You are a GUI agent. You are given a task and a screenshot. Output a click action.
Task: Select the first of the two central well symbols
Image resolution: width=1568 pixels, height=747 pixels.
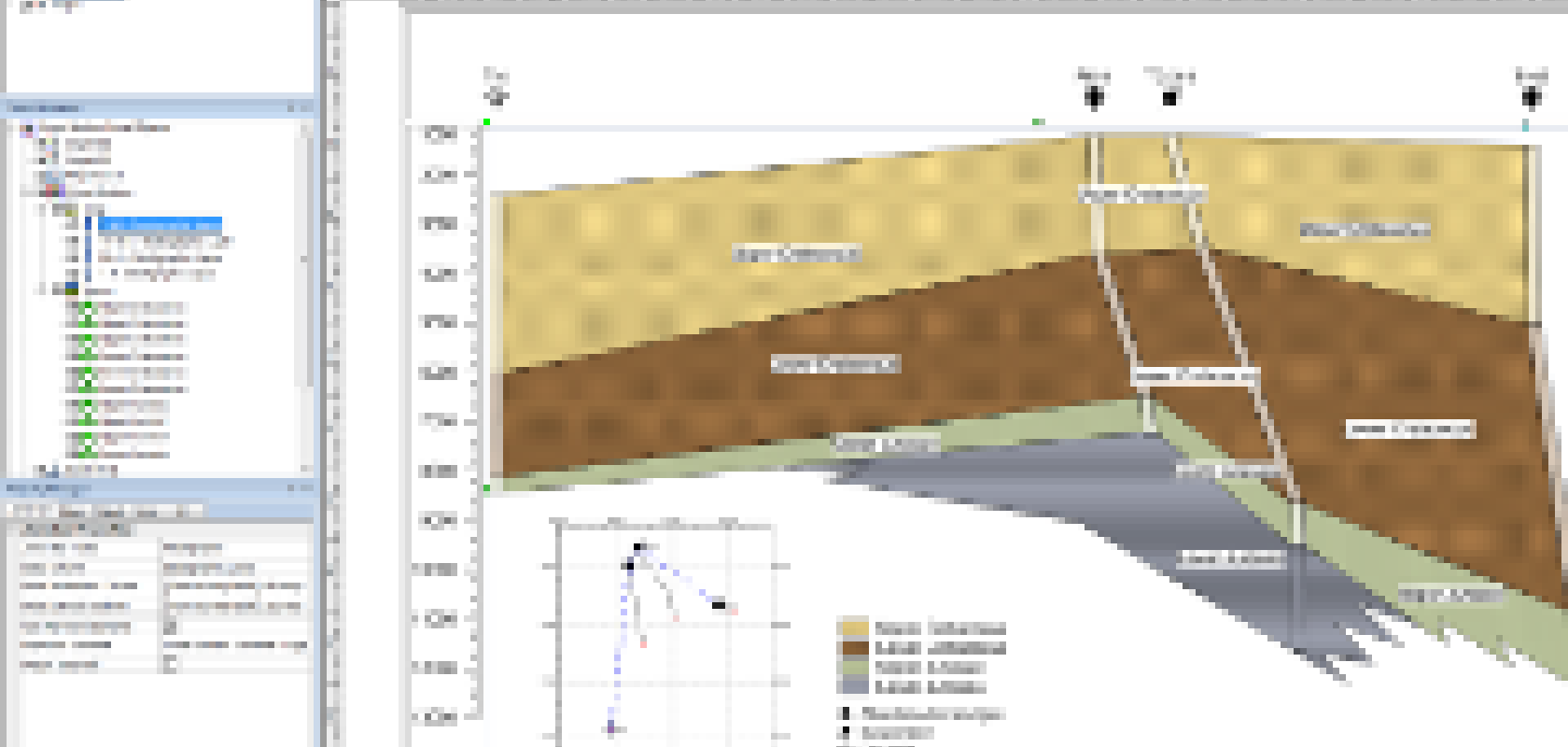[1094, 95]
